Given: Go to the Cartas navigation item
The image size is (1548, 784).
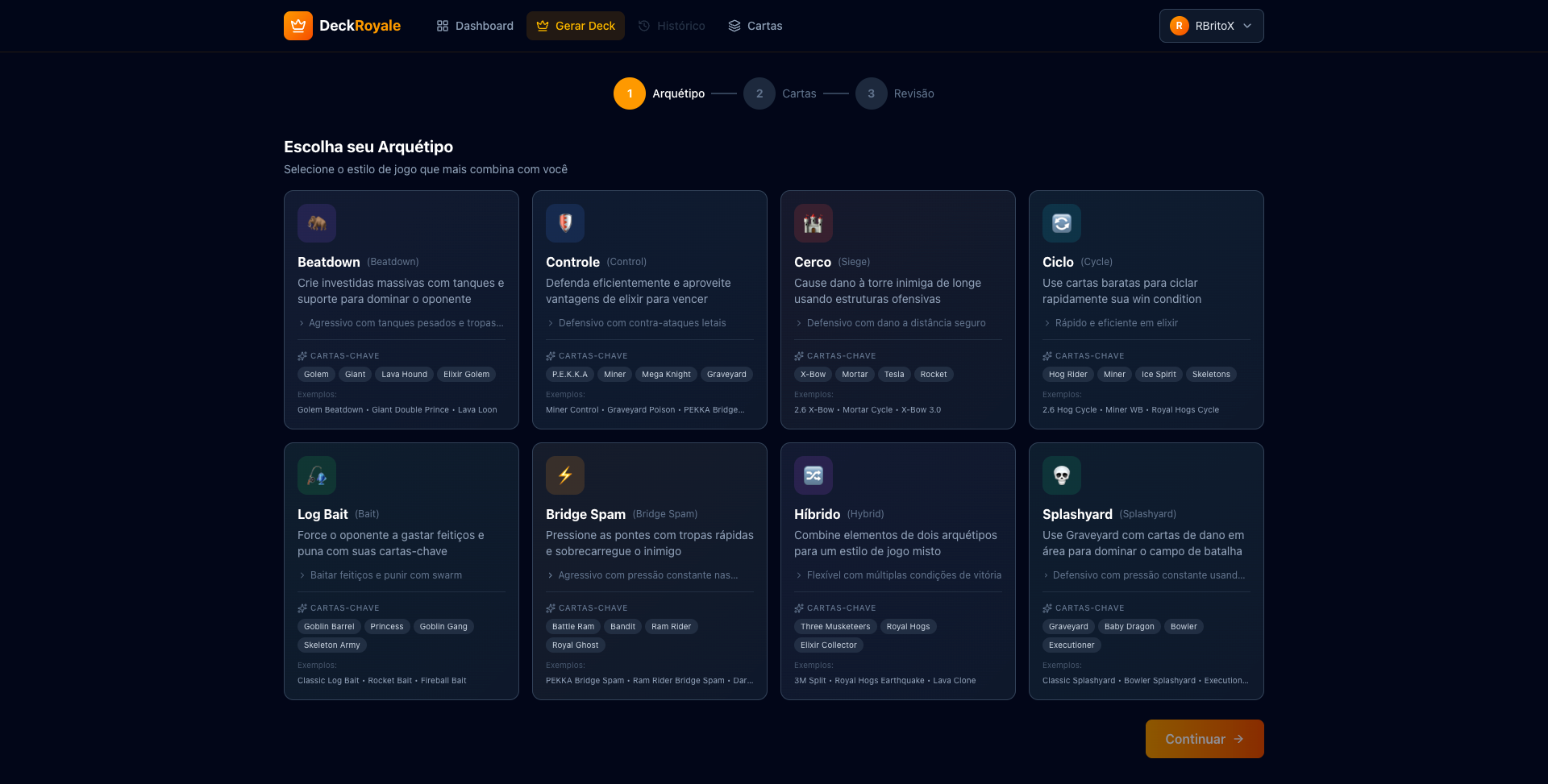Looking at the screenshot, I should click(755, 26).
